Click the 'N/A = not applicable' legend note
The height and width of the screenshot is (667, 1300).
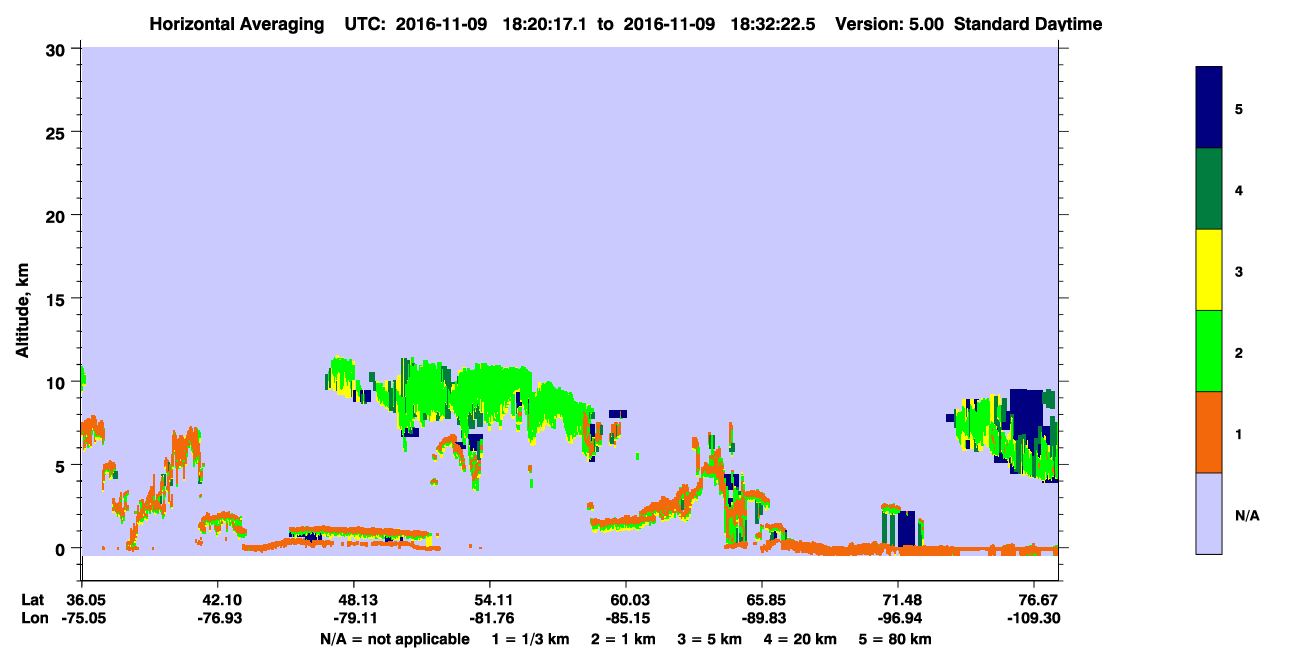click(x=394, y=638)
